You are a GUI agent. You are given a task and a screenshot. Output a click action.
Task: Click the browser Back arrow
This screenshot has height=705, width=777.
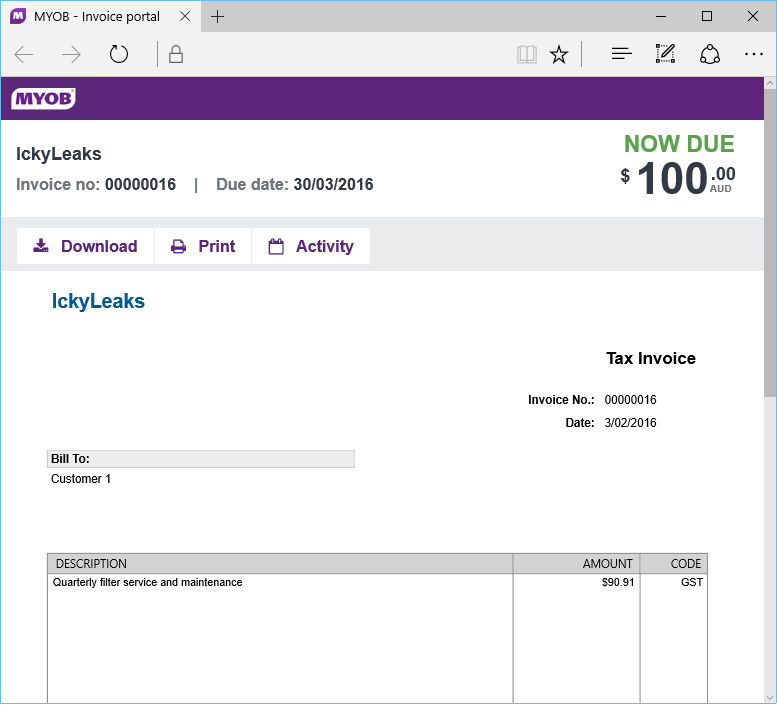click(x=24, y=55)
